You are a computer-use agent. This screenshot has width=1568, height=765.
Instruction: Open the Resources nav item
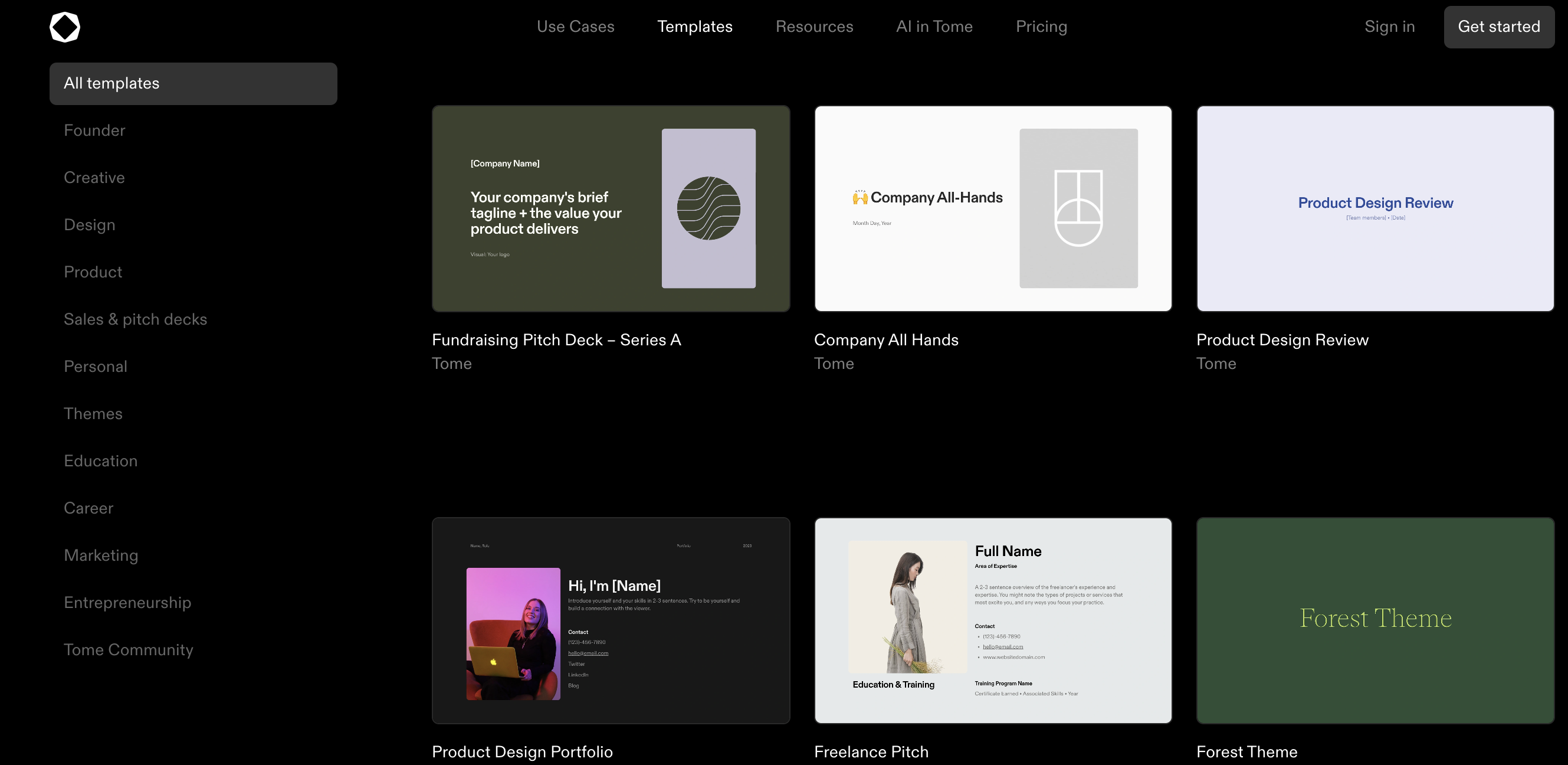click(x=814, y=27)
